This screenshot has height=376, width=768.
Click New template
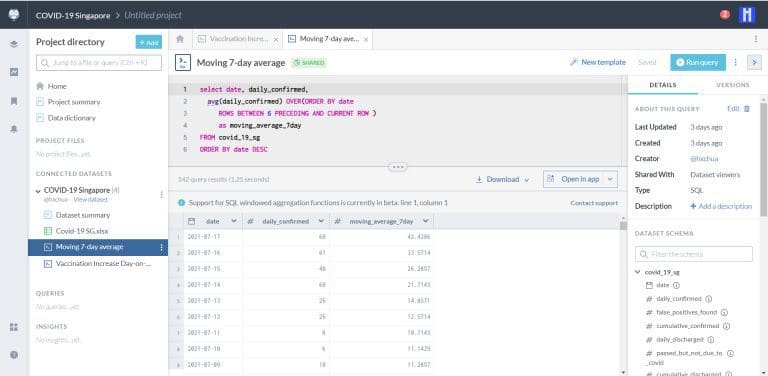(598, 62)
